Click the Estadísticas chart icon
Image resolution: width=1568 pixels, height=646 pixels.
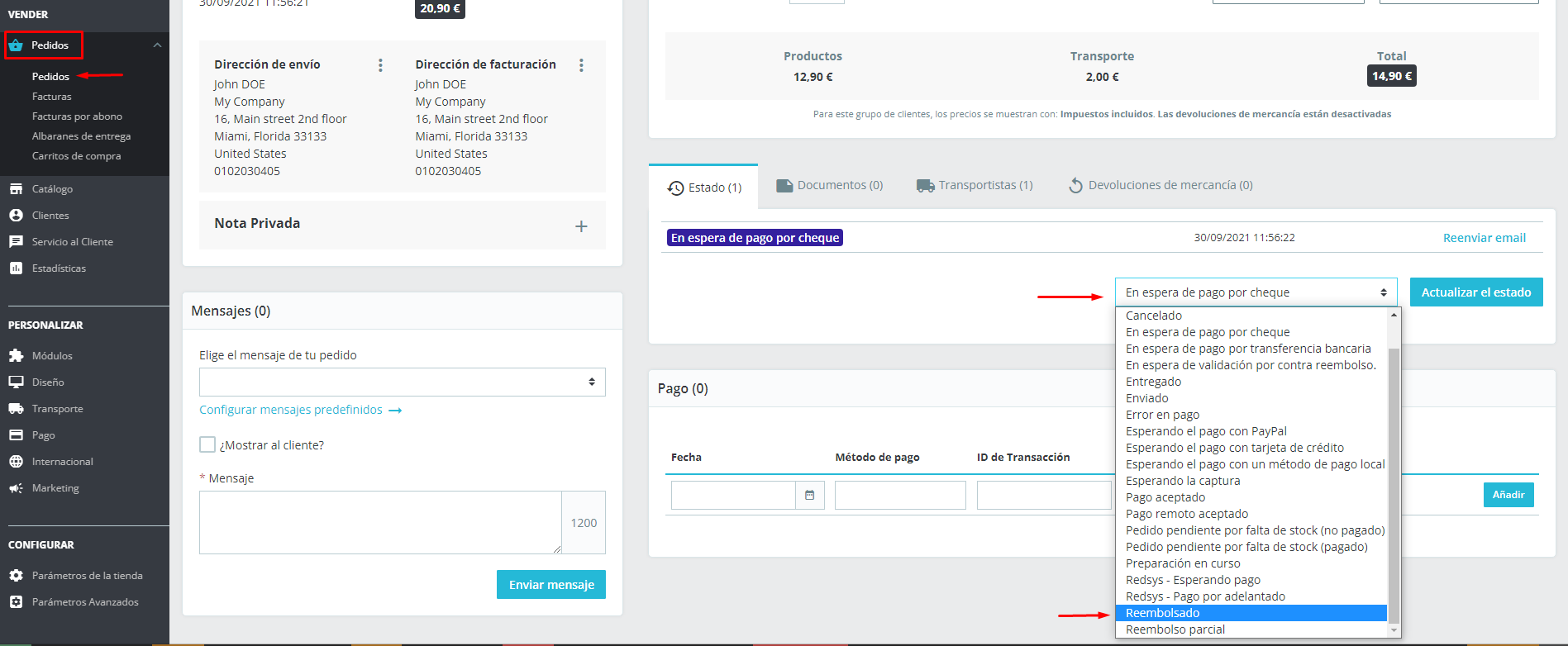click(16, 268)
